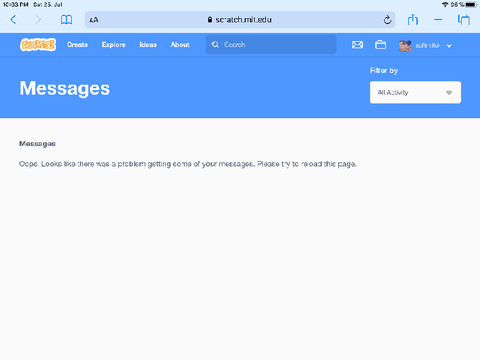The width and height of the screenshot is (480, 360).
Task: Click the Scratch search field
Action: 271,45
